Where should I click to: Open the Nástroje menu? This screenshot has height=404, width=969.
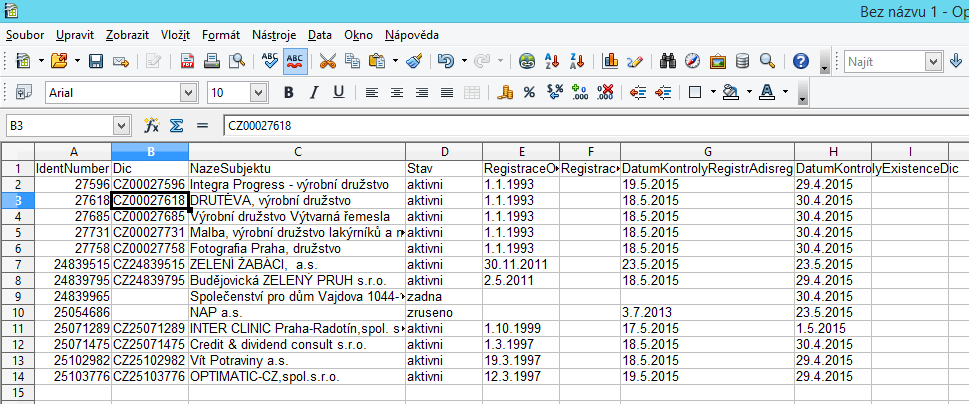(274, 35)
